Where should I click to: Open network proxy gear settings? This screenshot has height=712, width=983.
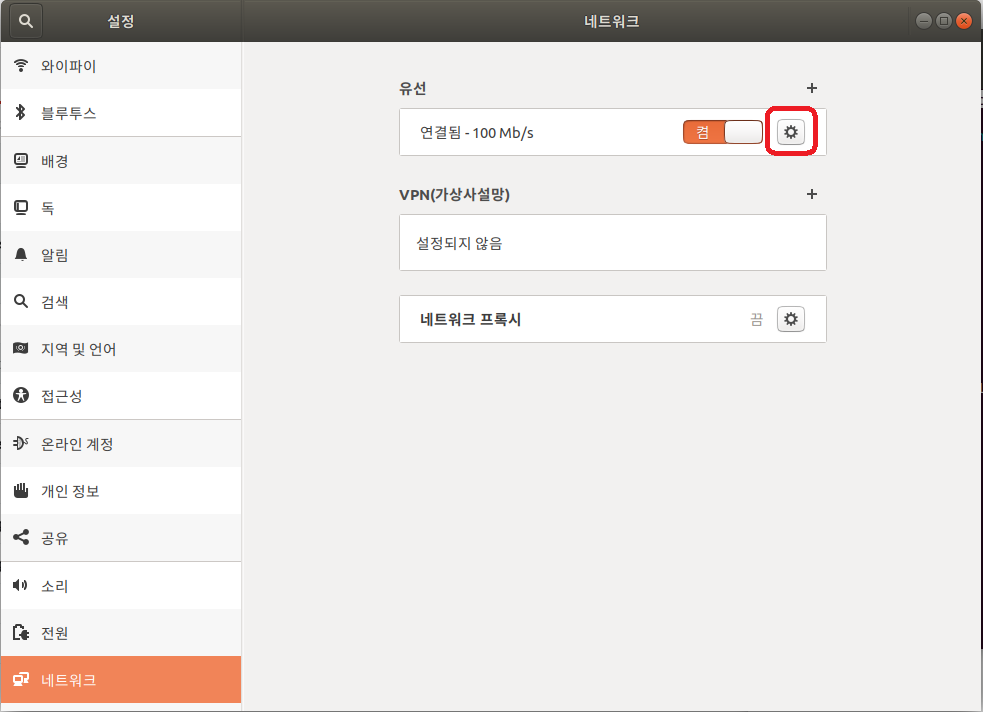(x=791, y=319)
